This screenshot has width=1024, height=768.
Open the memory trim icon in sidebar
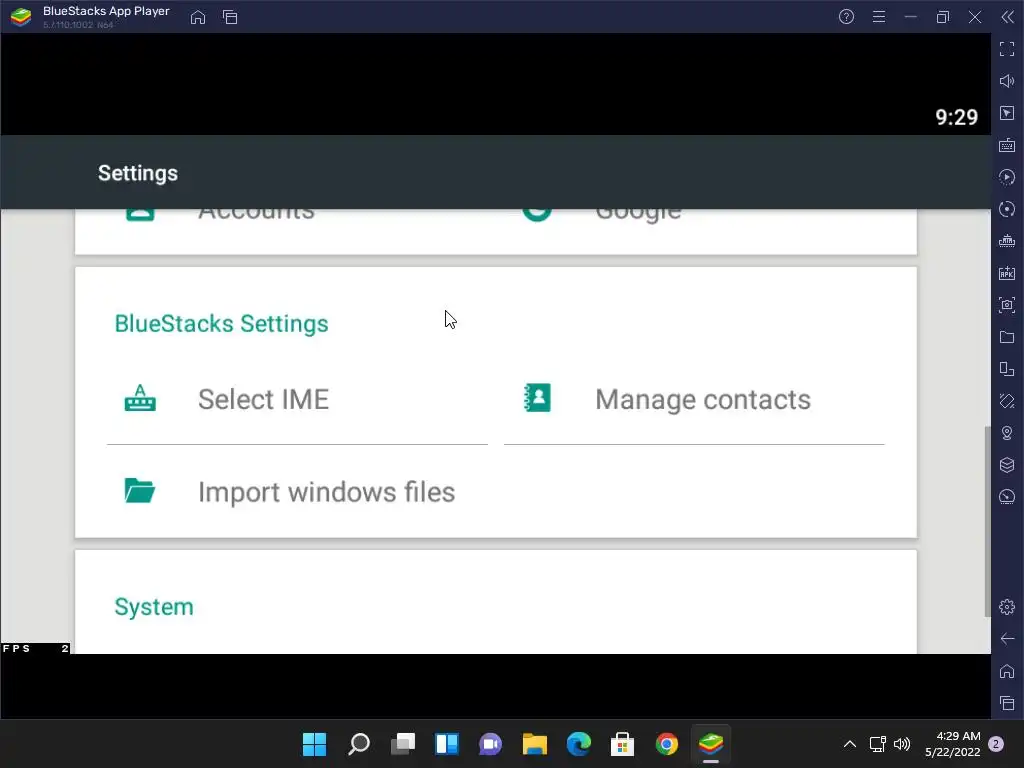(x=1007, y=241)
